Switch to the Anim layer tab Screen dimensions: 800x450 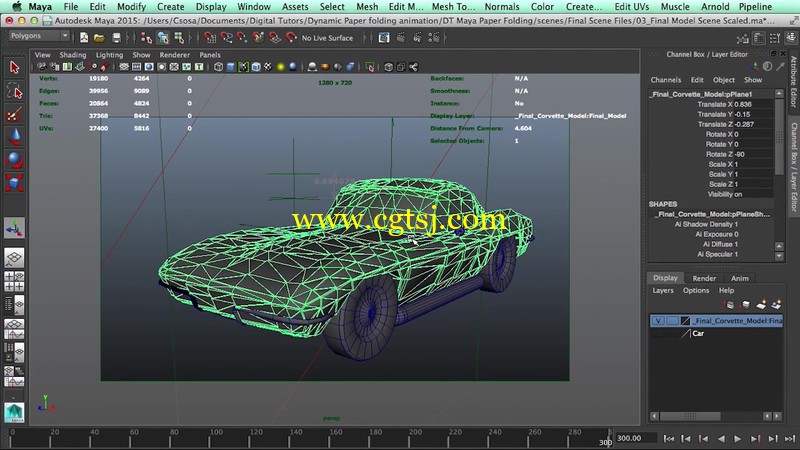pos(739,278)
